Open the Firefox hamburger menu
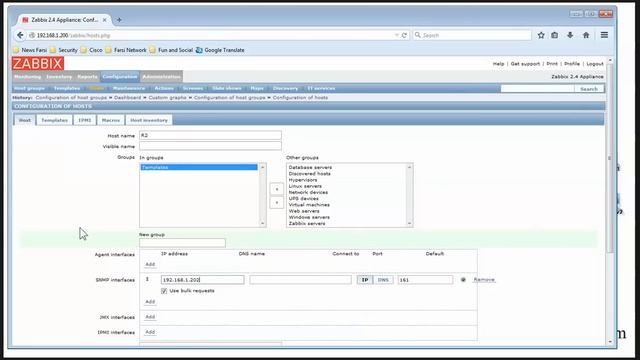This screenshot has width=640, height=360. tap(604, 36)
